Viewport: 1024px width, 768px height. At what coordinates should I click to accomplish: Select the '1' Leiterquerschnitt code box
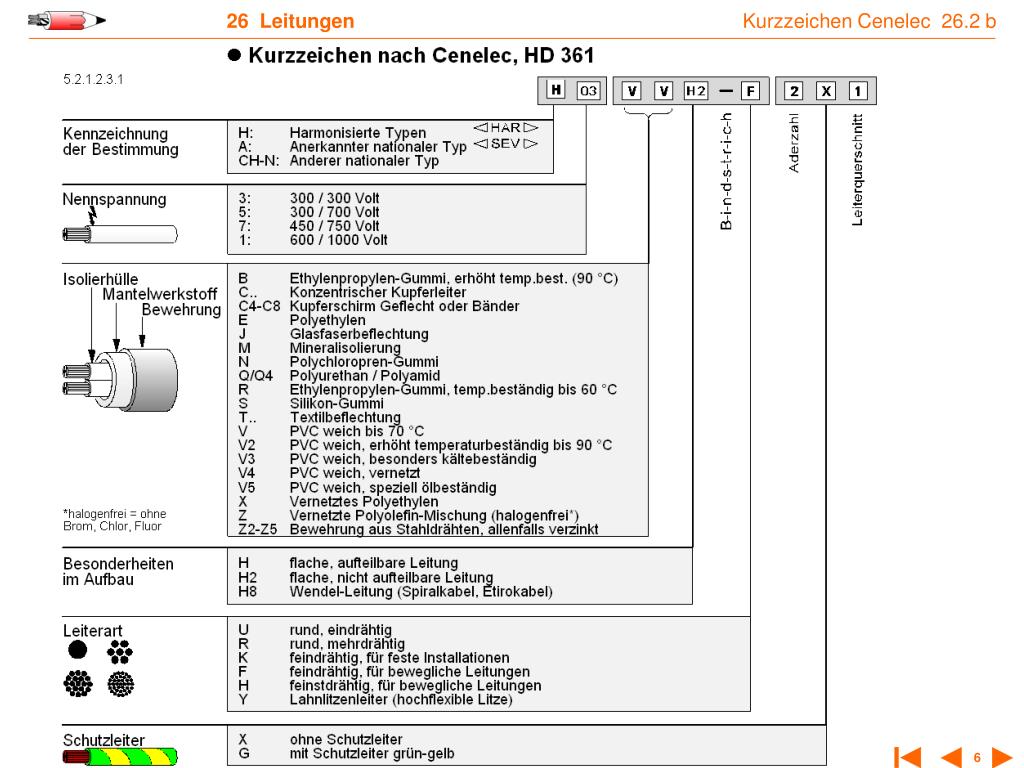pos(857,91)
